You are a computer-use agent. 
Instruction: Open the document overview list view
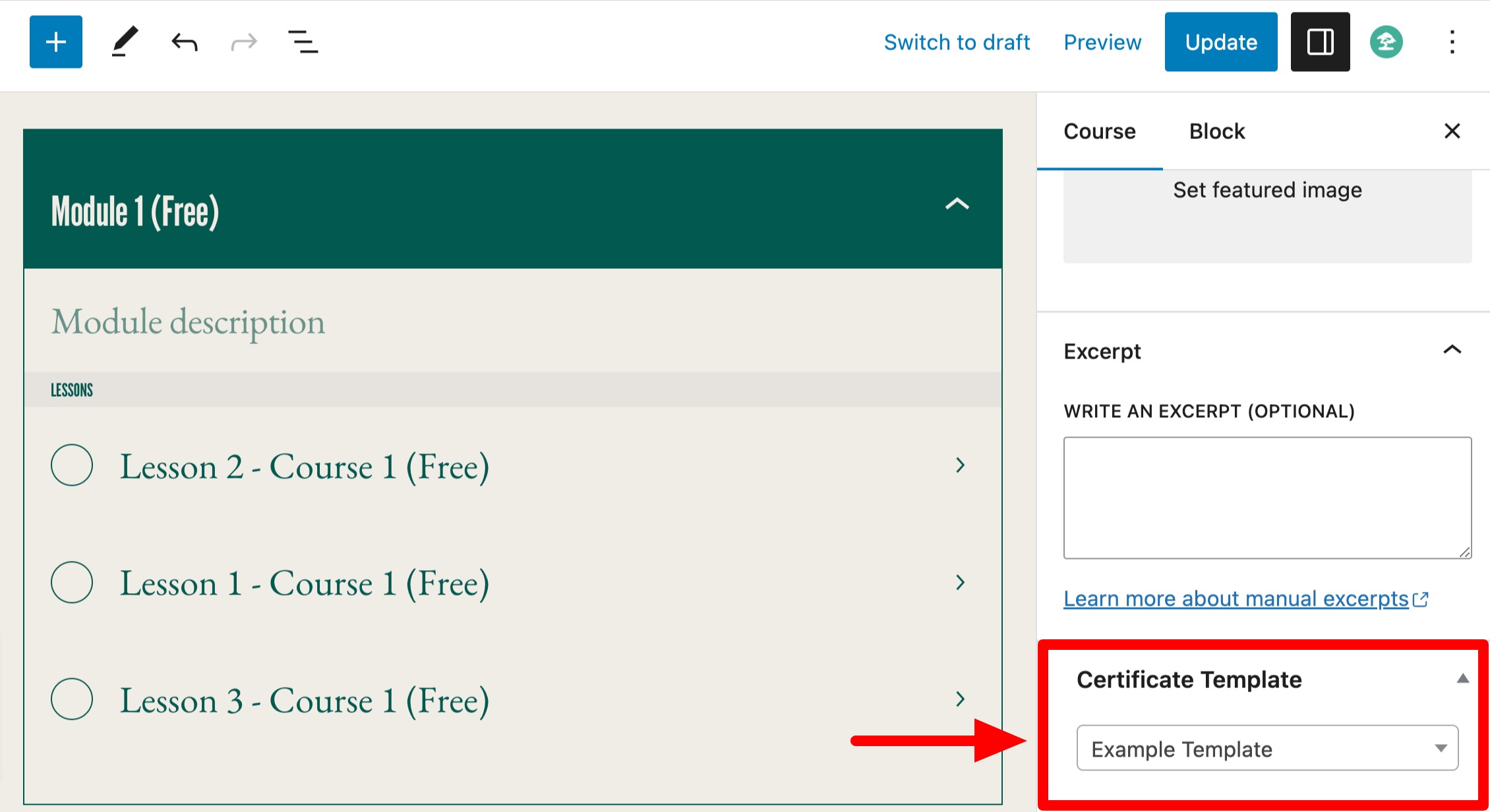303,42
